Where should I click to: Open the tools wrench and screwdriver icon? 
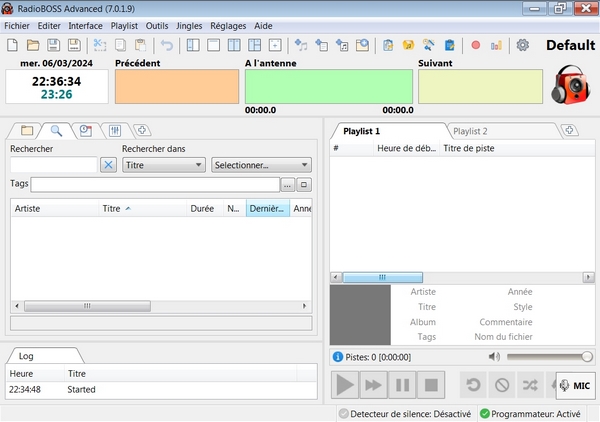point(429,45)
